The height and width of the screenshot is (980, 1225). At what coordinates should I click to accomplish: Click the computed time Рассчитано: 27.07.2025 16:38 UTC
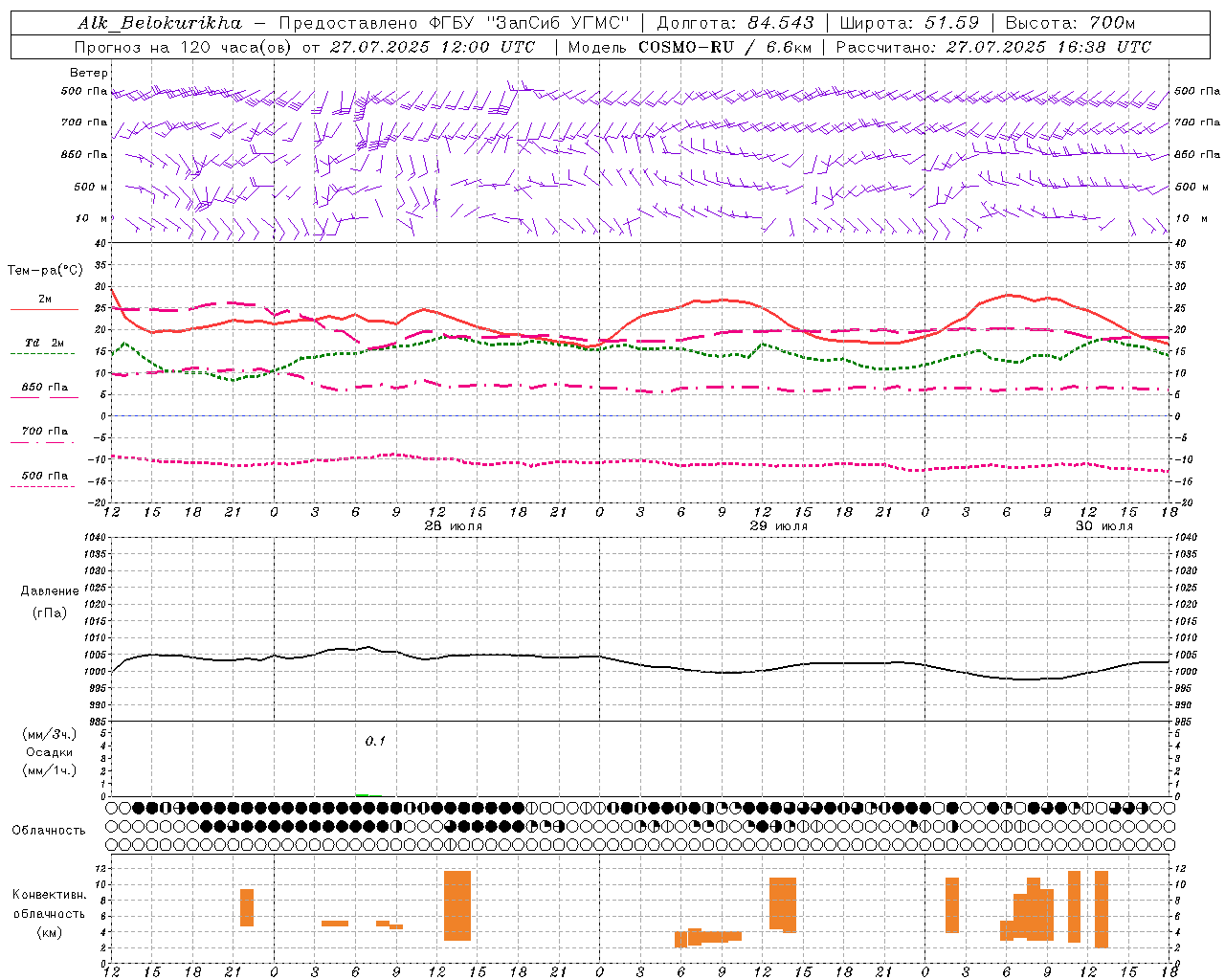tap(993, 47)
